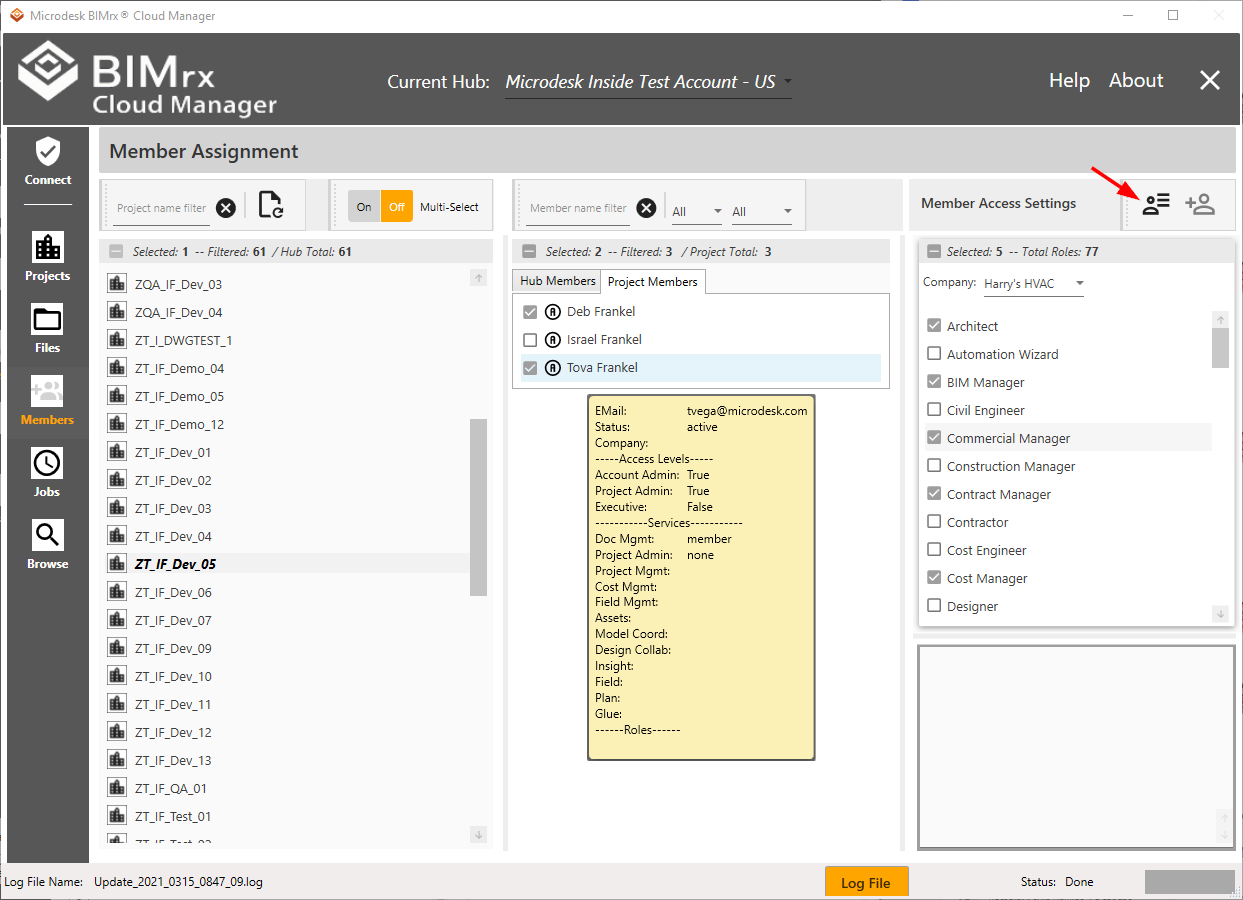1243x900 pixels.
Task: Uncheck the Cost Manager role
Action: click(934, 578)
